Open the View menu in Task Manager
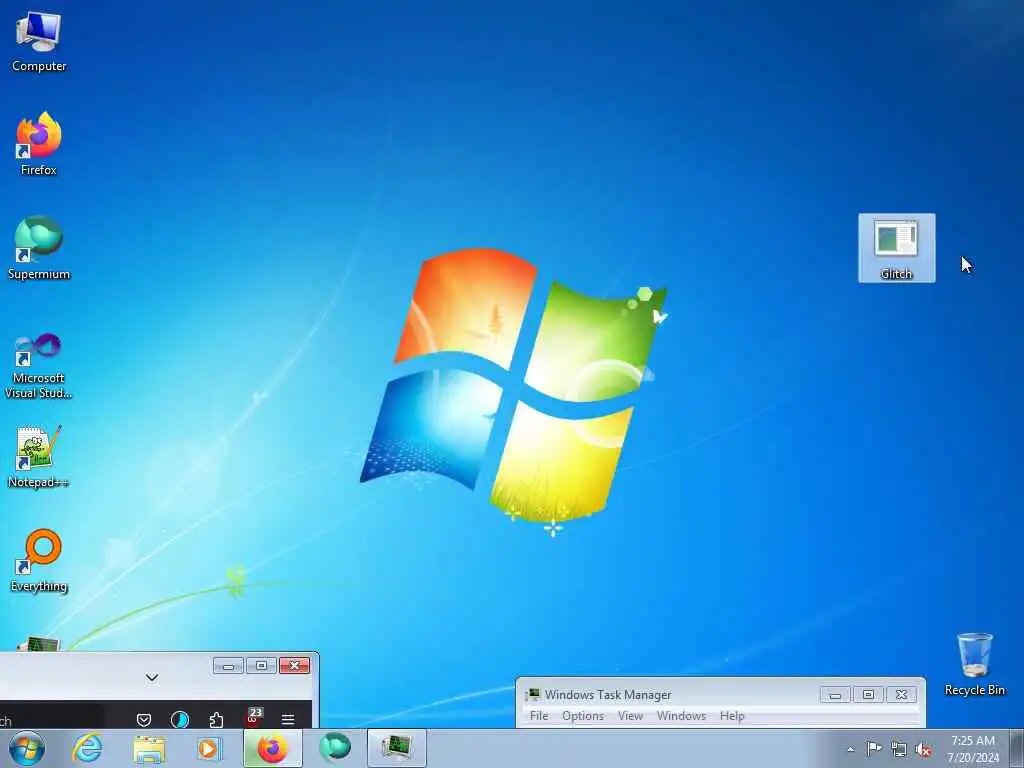 (x=630, y=716)
